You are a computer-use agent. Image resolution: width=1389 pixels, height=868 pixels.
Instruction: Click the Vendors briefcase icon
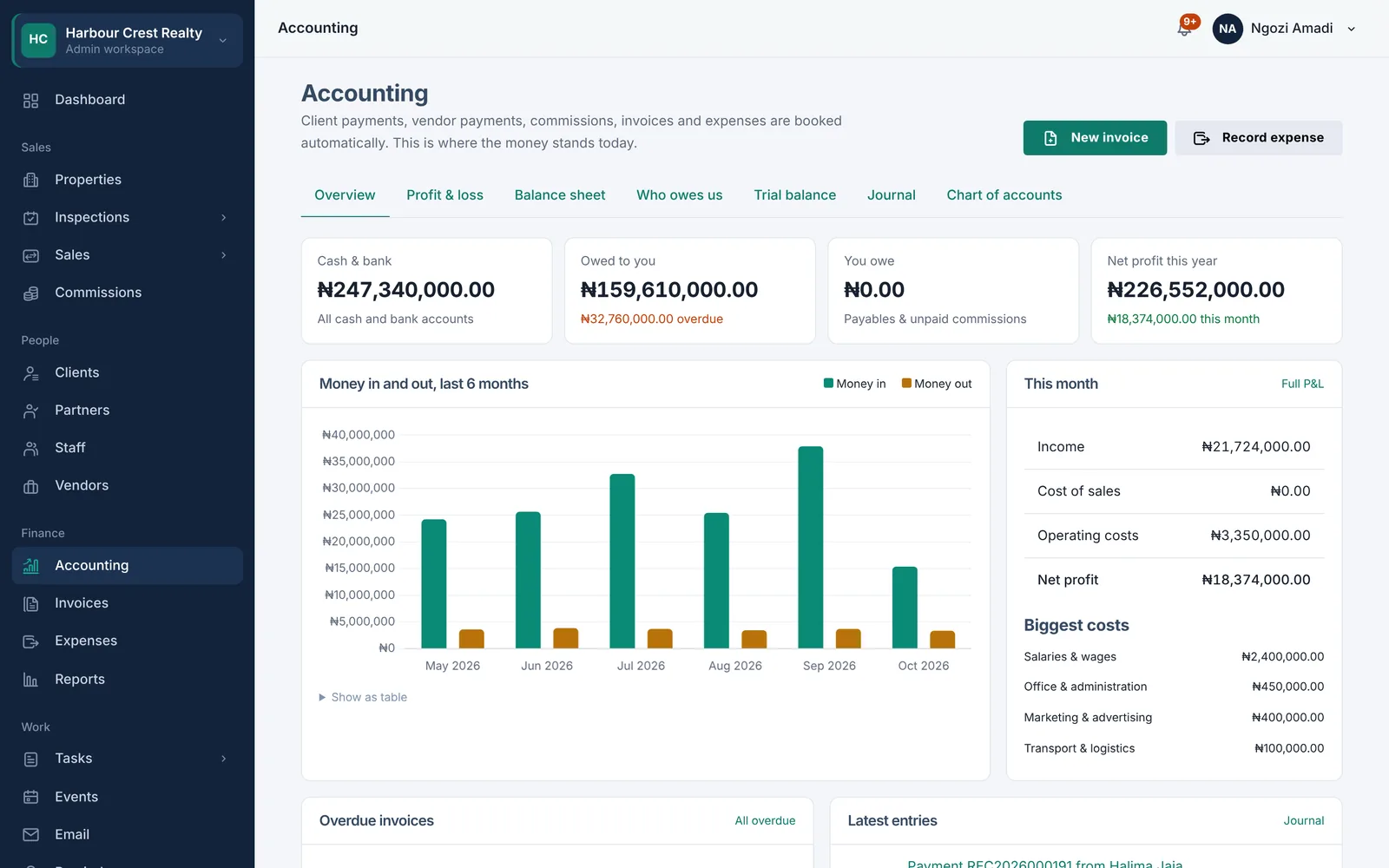pos(31,486)
